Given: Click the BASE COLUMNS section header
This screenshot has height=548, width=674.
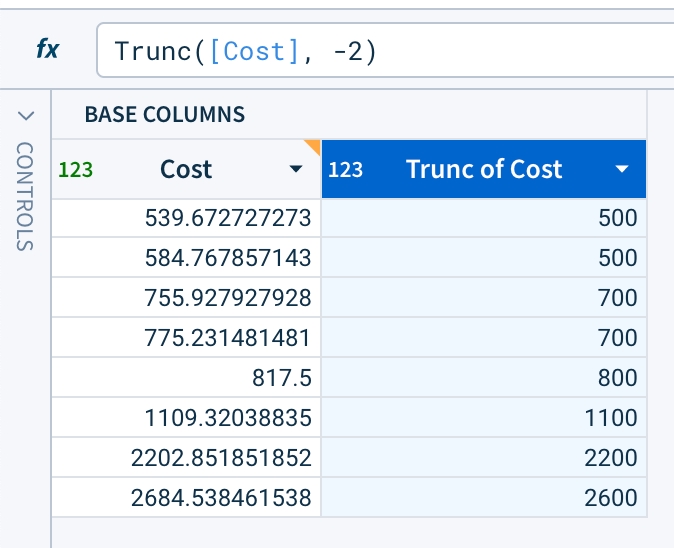Looking at the screenshot, I should coord(164,114).
